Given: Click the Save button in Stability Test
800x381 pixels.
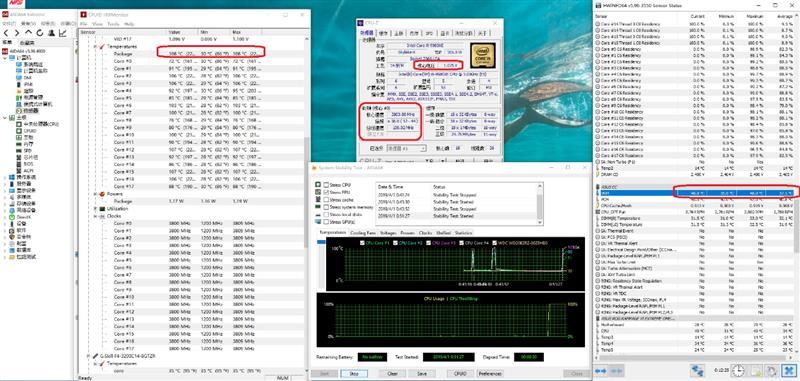Looking at the screenshot, I should (421, 373).
